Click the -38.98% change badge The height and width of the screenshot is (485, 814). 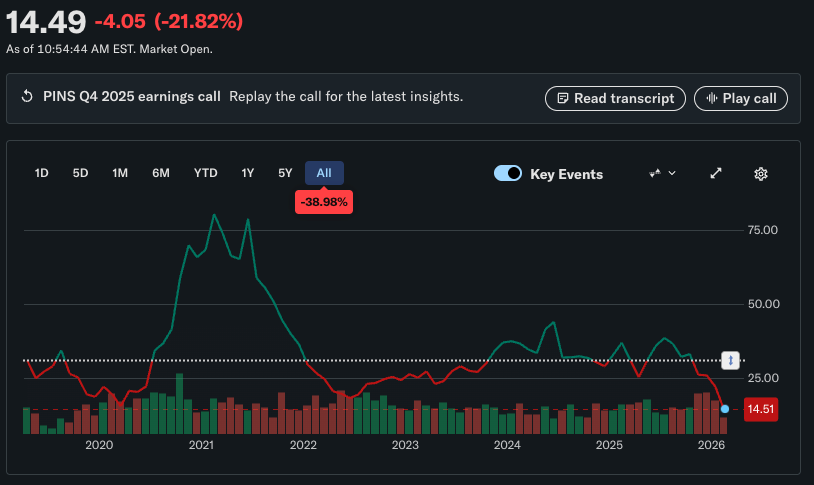324,202
